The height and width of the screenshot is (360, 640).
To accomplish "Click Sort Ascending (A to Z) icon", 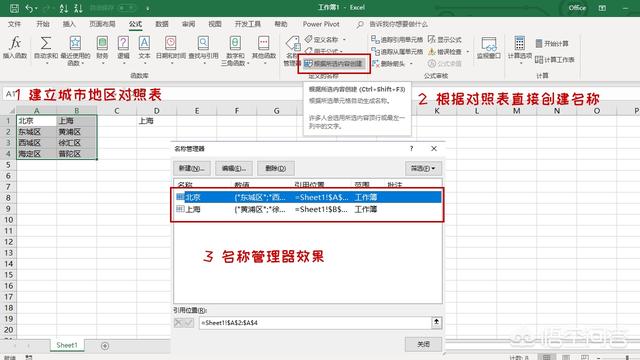I will (63, 8).
